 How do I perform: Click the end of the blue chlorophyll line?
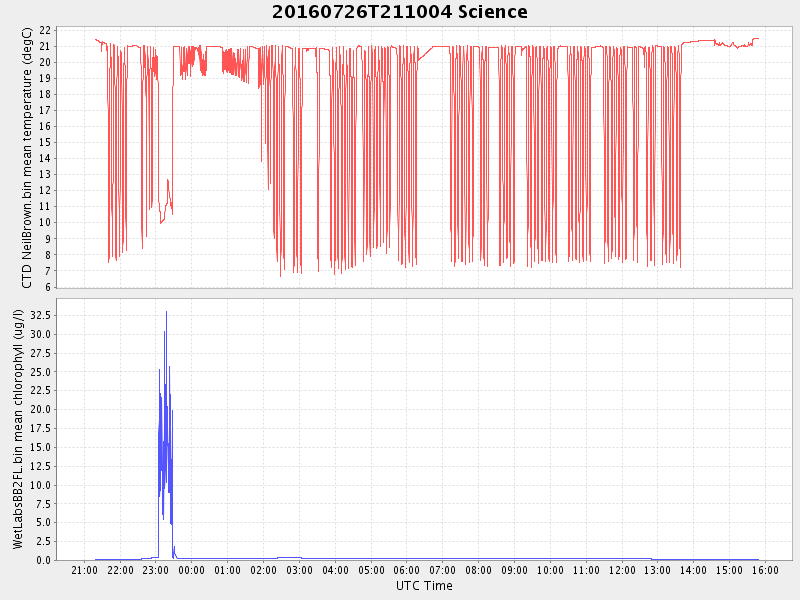pyautogui.click(x=758, y=559)
